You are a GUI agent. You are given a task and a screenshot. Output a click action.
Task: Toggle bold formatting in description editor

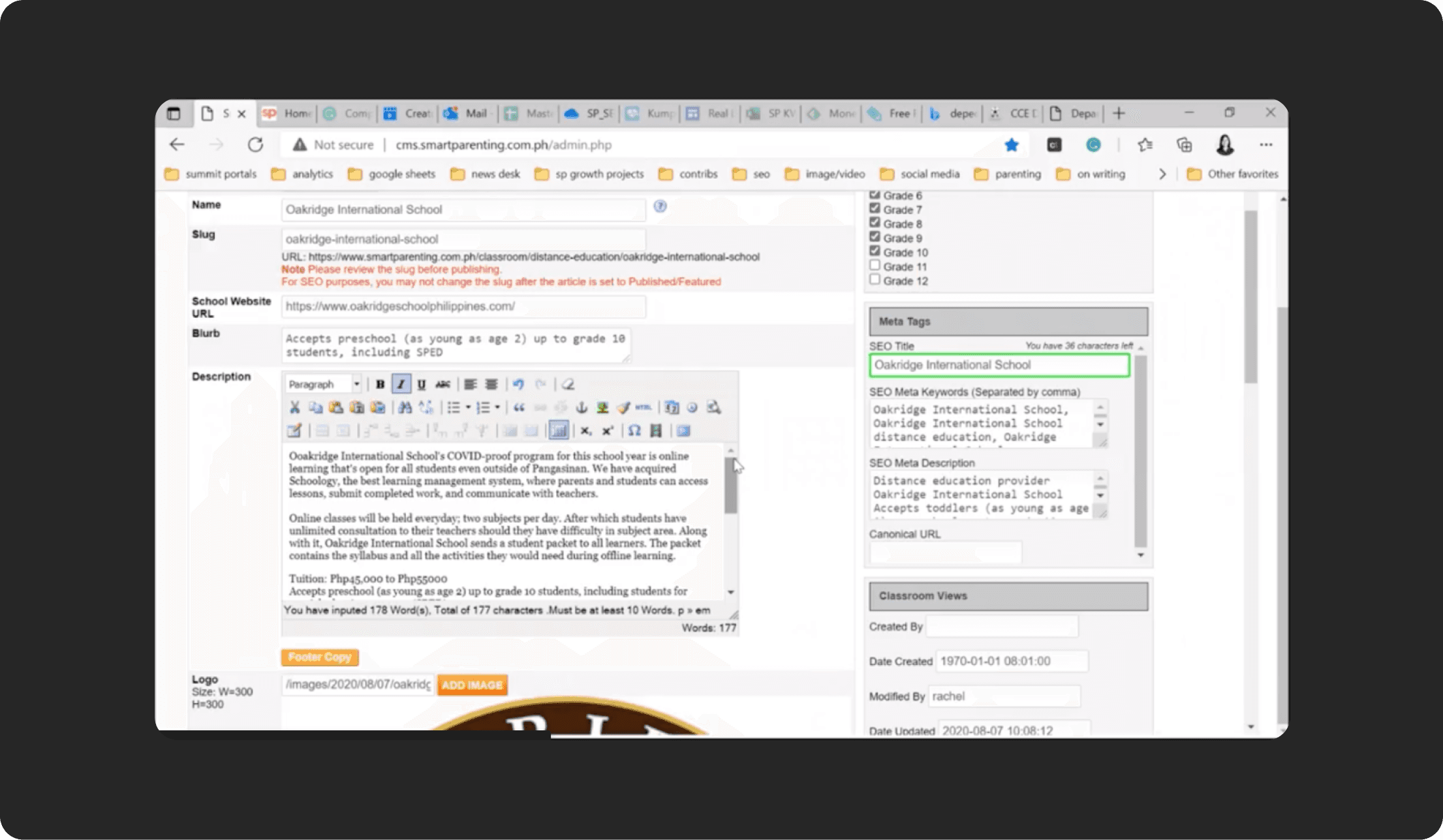pos(380,384)
